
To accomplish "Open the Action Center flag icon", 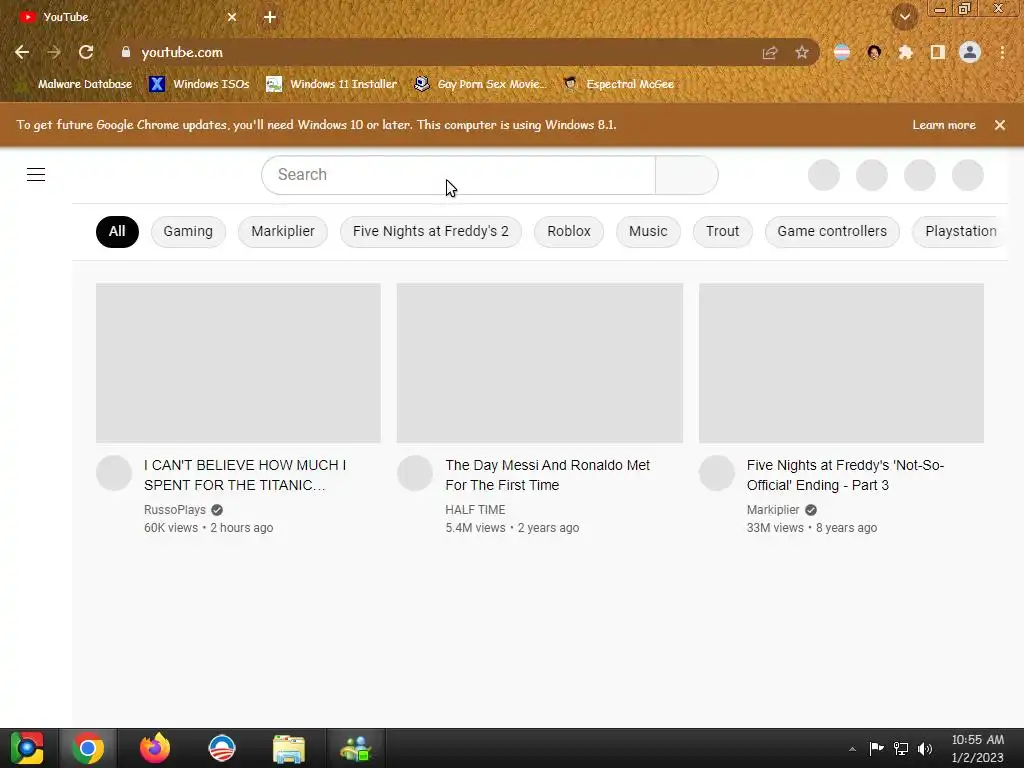I will 876,748.
